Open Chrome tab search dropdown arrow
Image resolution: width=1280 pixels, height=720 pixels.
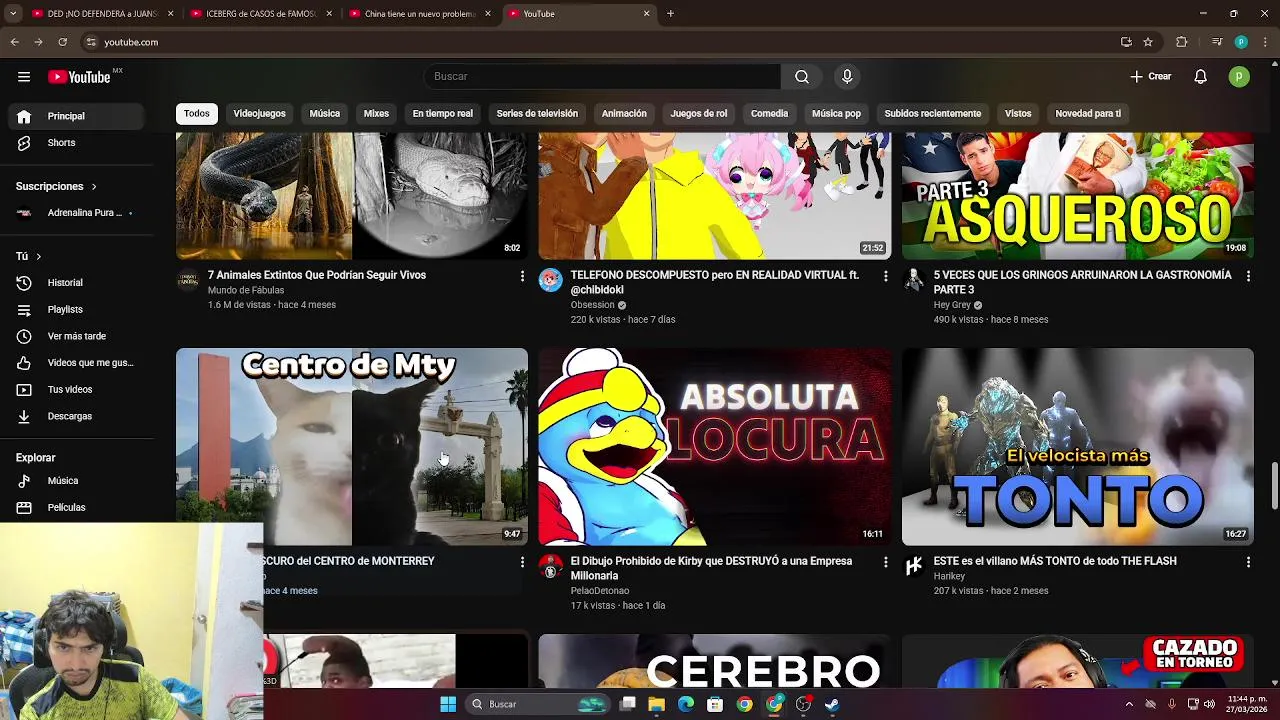tap(13, 14)
